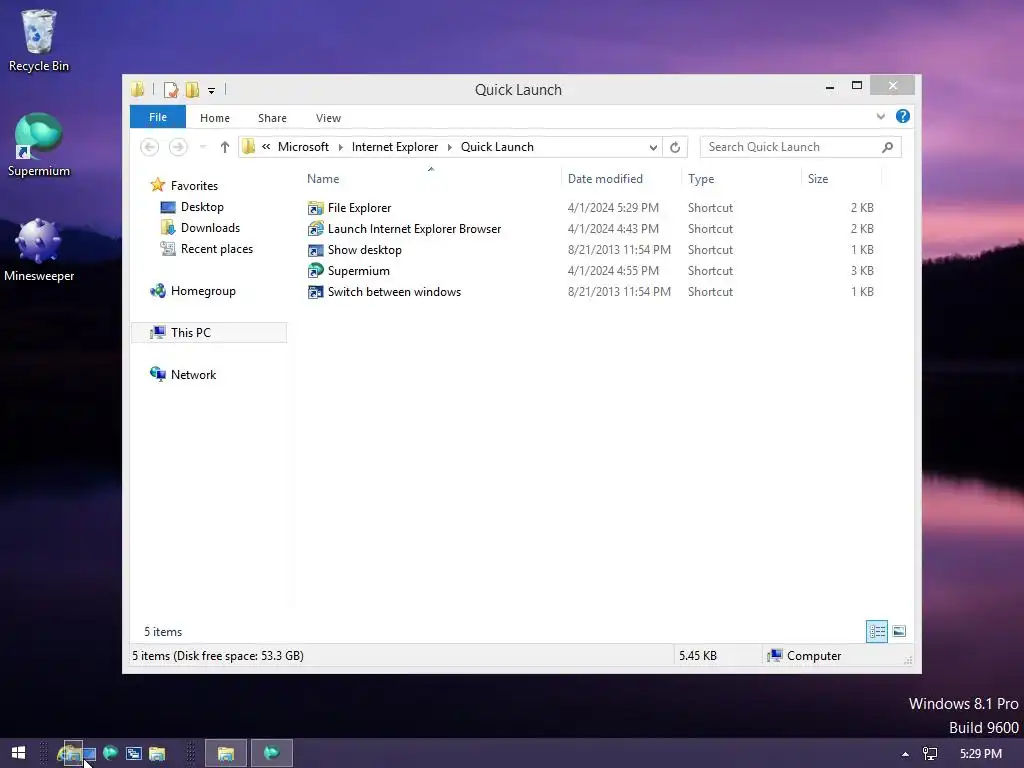
Task: Select Homegroup in navigation pane
Action: 193,291
